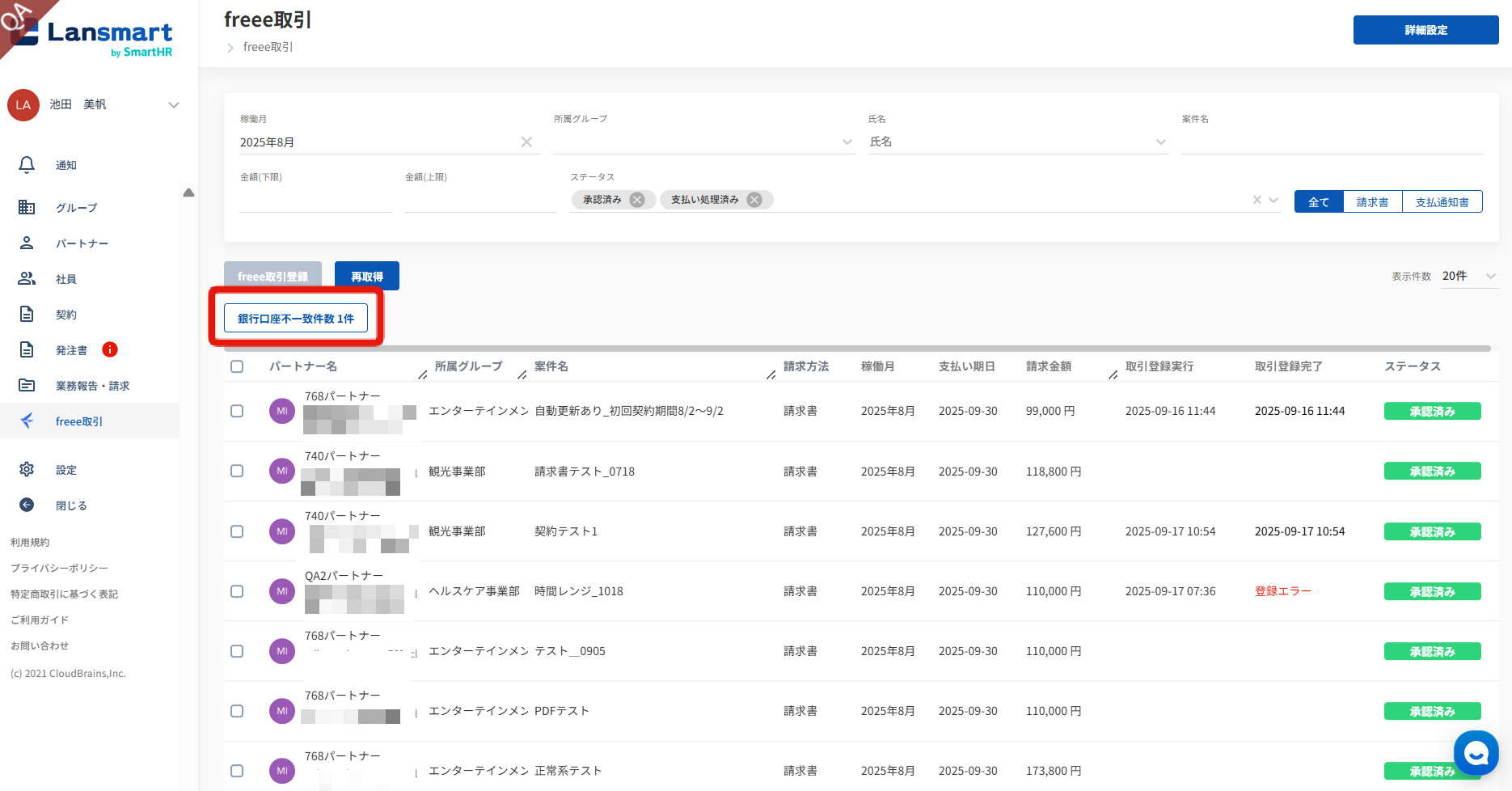
Task: Click the 発注書 document icon
Action: coord(27,349)
